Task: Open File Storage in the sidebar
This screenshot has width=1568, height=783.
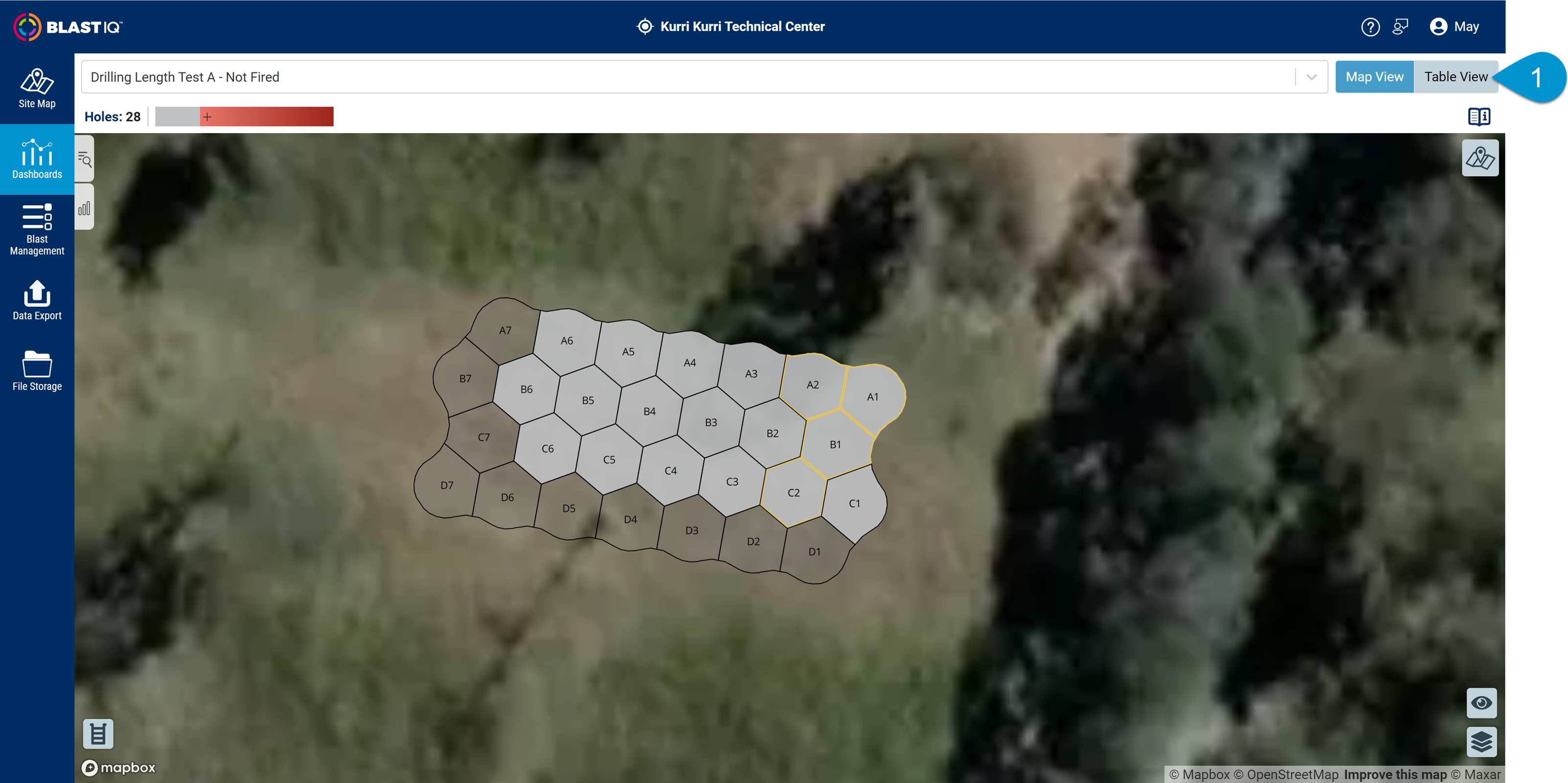Action: pos(37,371)
